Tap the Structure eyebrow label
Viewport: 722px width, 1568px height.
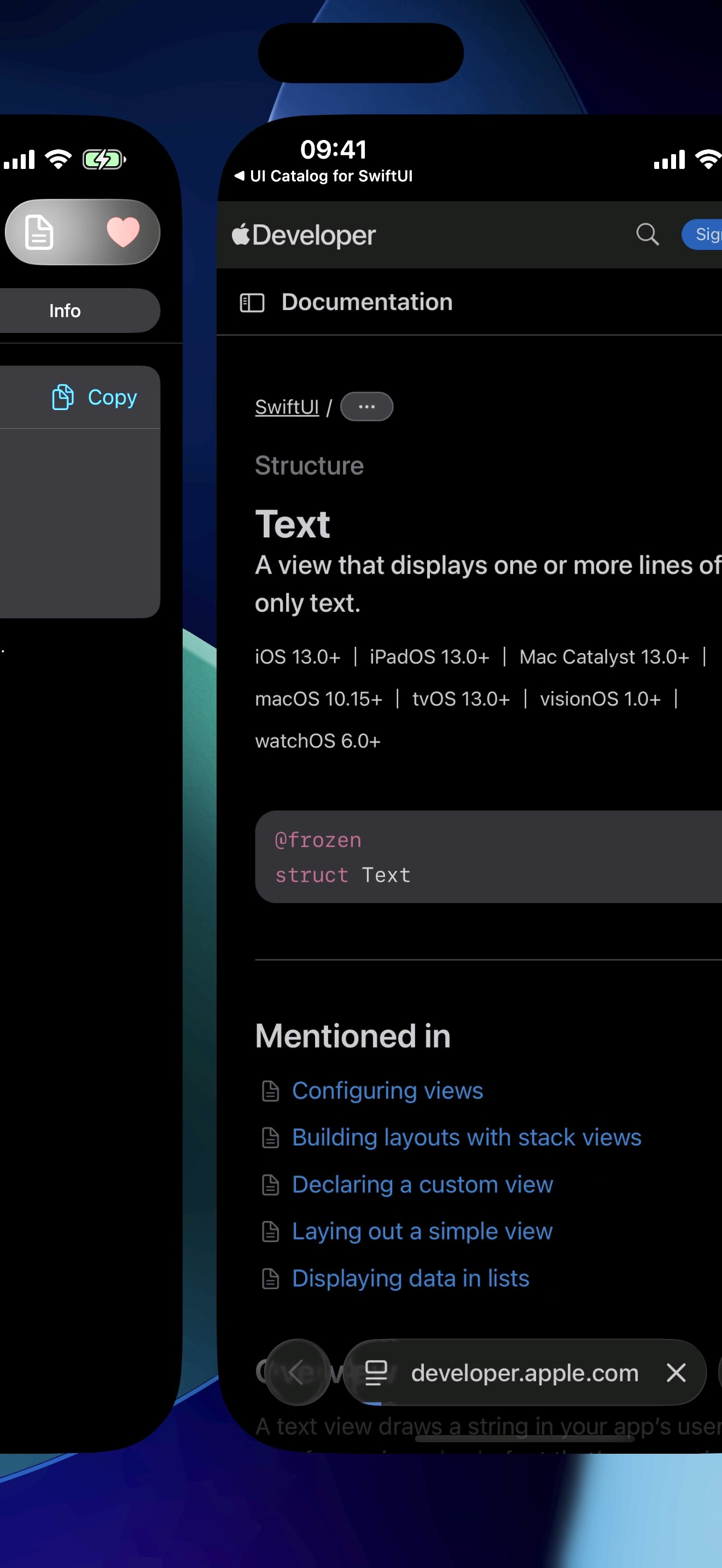(309, 466)
